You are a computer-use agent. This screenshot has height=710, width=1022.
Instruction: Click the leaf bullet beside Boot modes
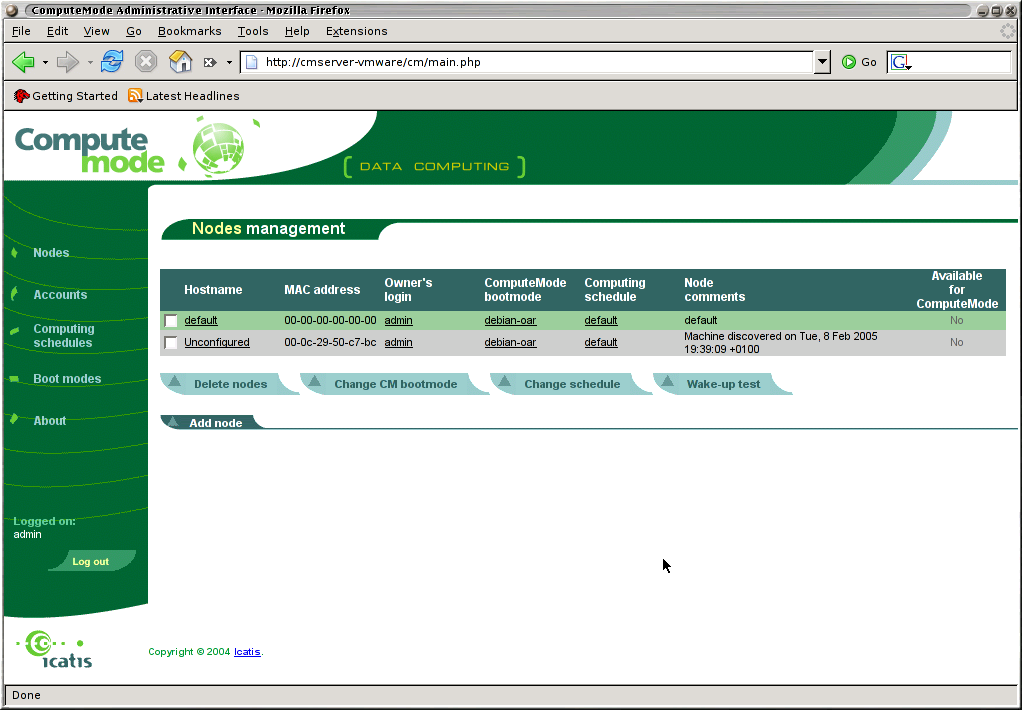coord(14,379)
